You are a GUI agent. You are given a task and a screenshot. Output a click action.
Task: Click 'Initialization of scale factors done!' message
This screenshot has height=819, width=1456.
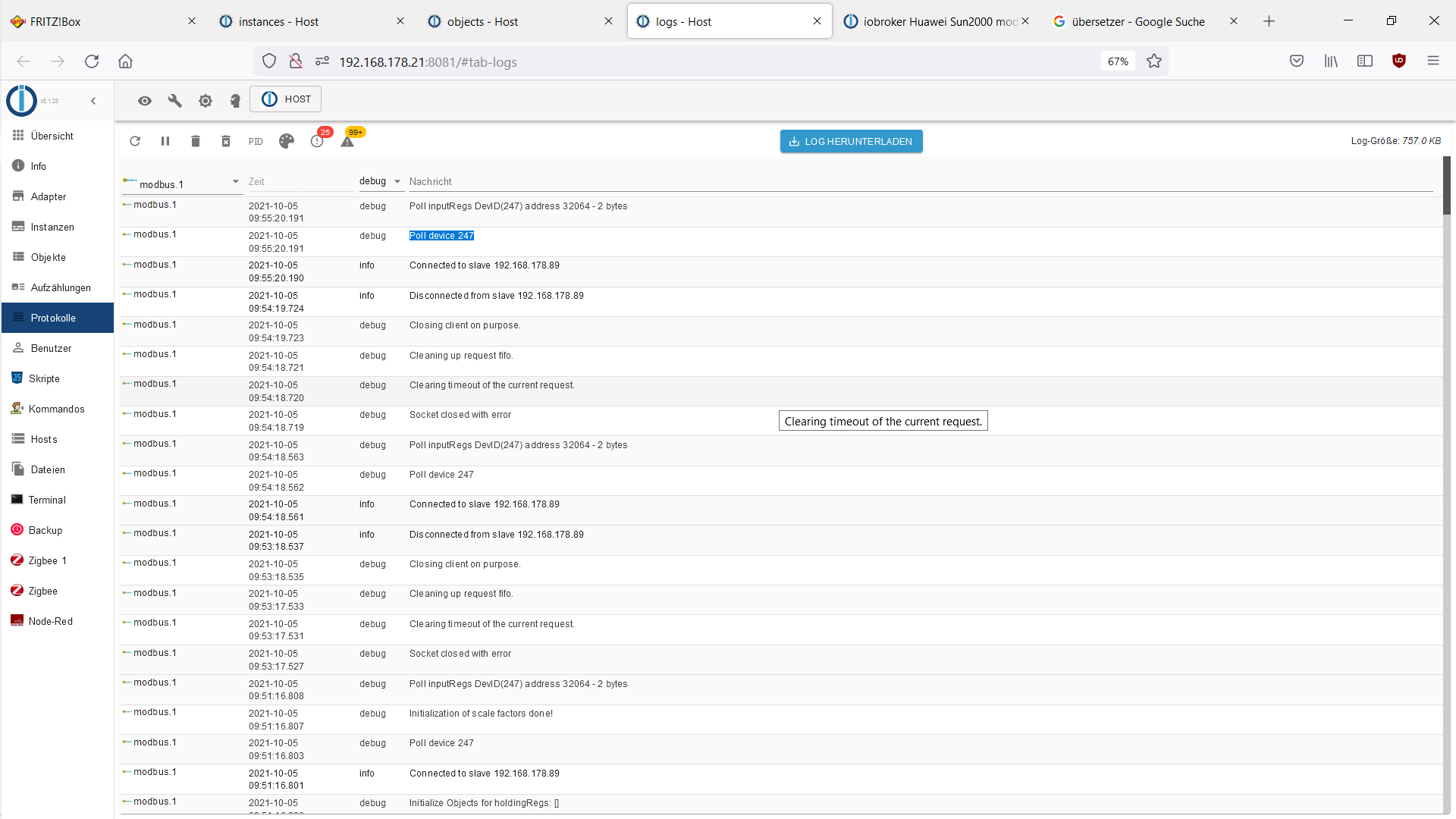[481, 714]
